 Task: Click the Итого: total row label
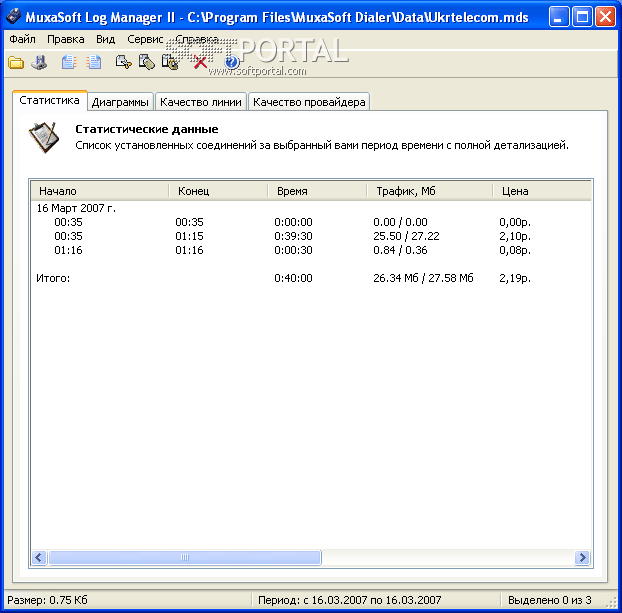[x=53, y=278]
